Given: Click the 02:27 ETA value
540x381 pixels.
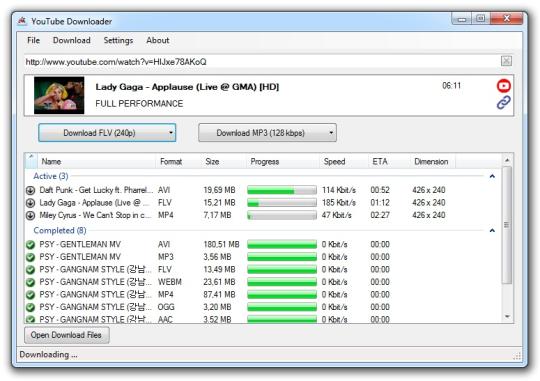Looking at the screenshot, I should coord(380,215).
